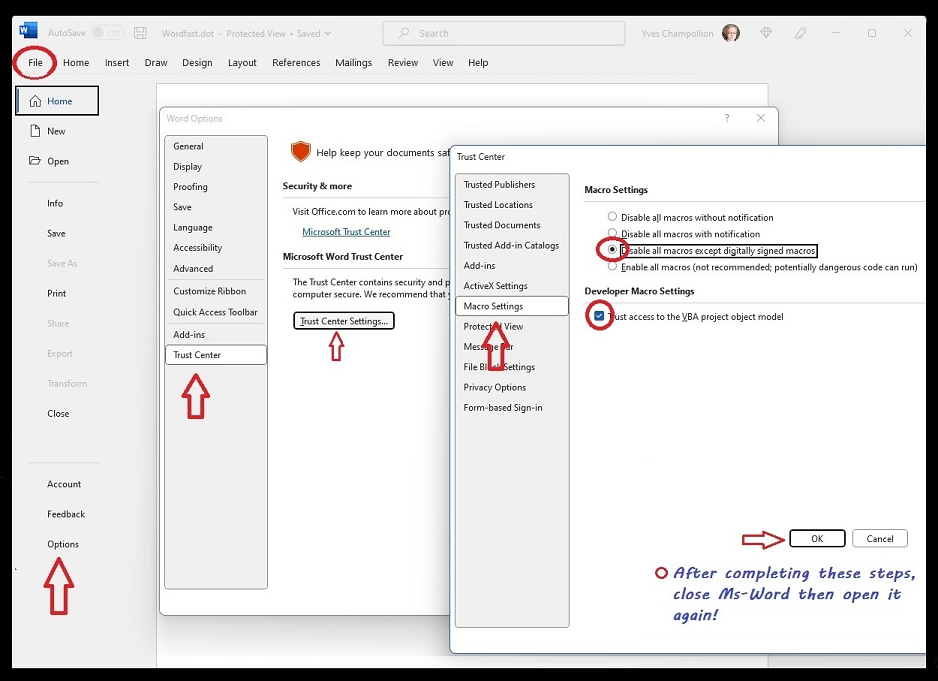Open the Review ribbon tab
The width and height of the screenshot is (938, 681).
pos(403,62)
